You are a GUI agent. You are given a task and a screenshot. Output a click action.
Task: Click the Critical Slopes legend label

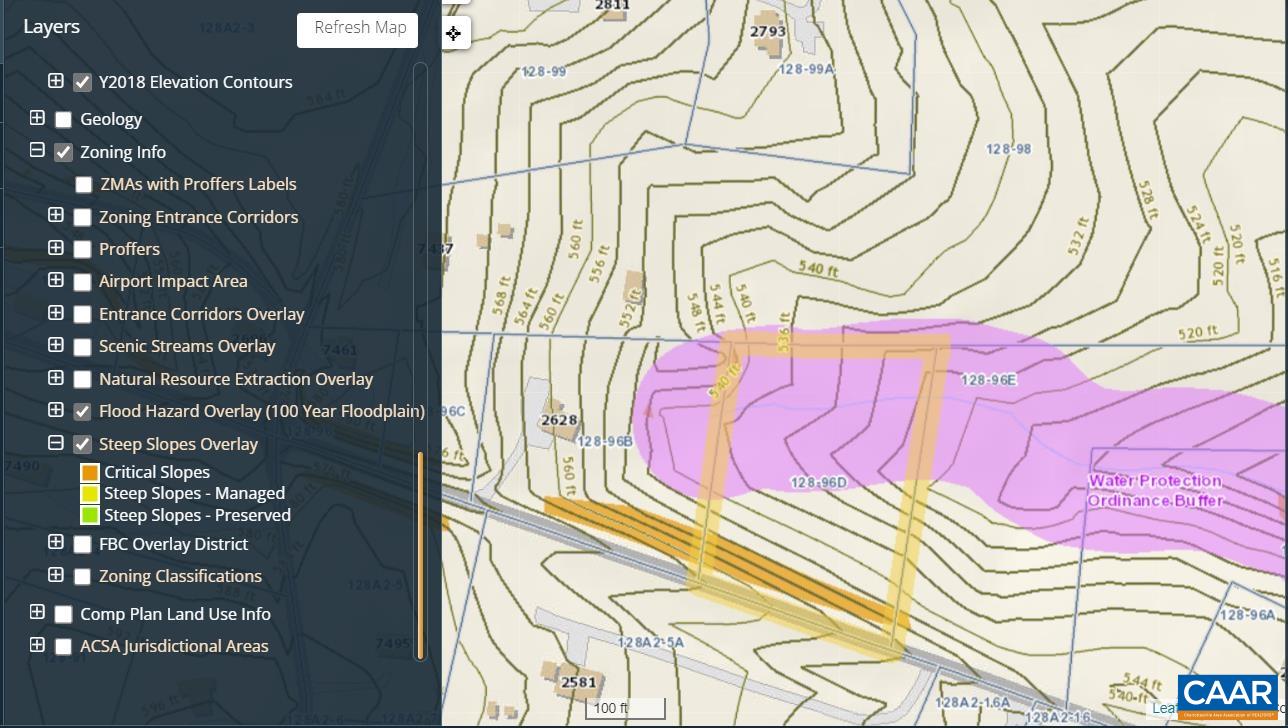click(157, 473)
